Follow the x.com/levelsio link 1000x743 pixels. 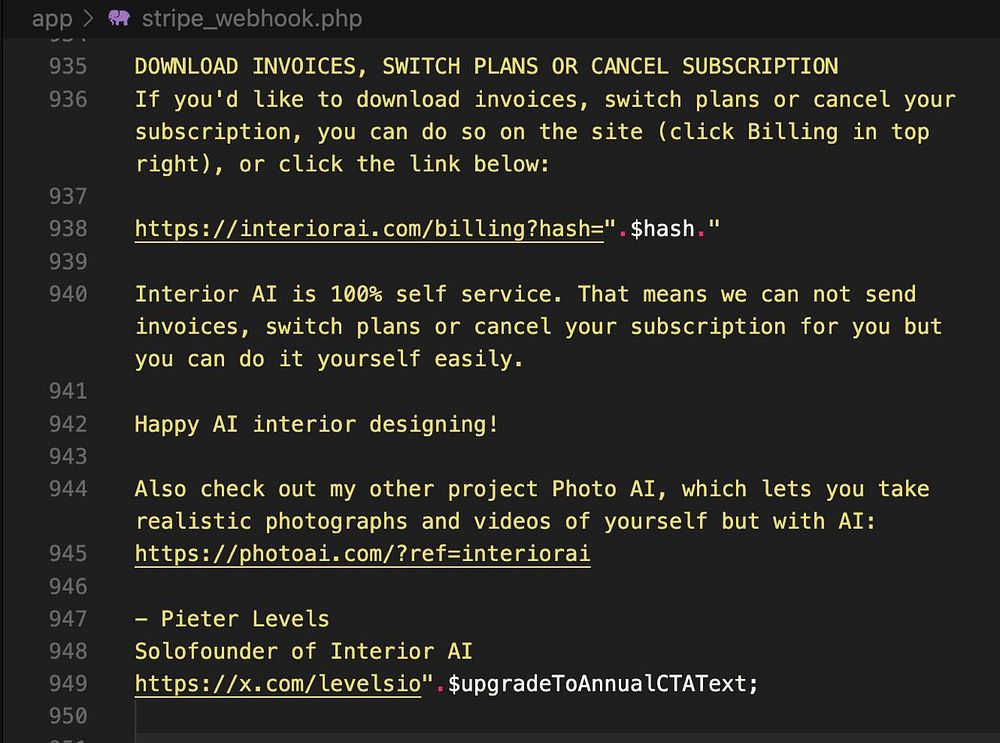click(278, 683)
